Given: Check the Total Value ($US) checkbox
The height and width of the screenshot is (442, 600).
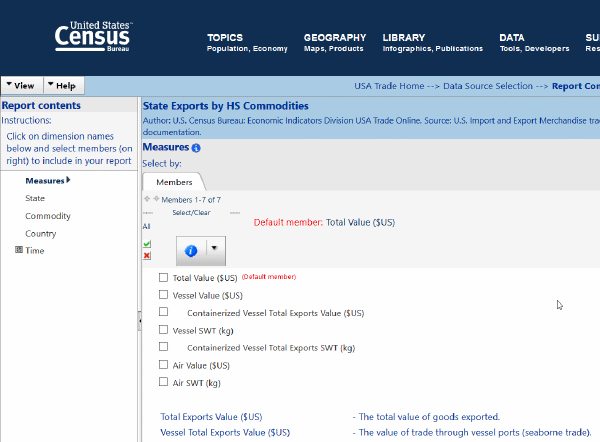Looking at the screenshot, I should coord(164,278).
